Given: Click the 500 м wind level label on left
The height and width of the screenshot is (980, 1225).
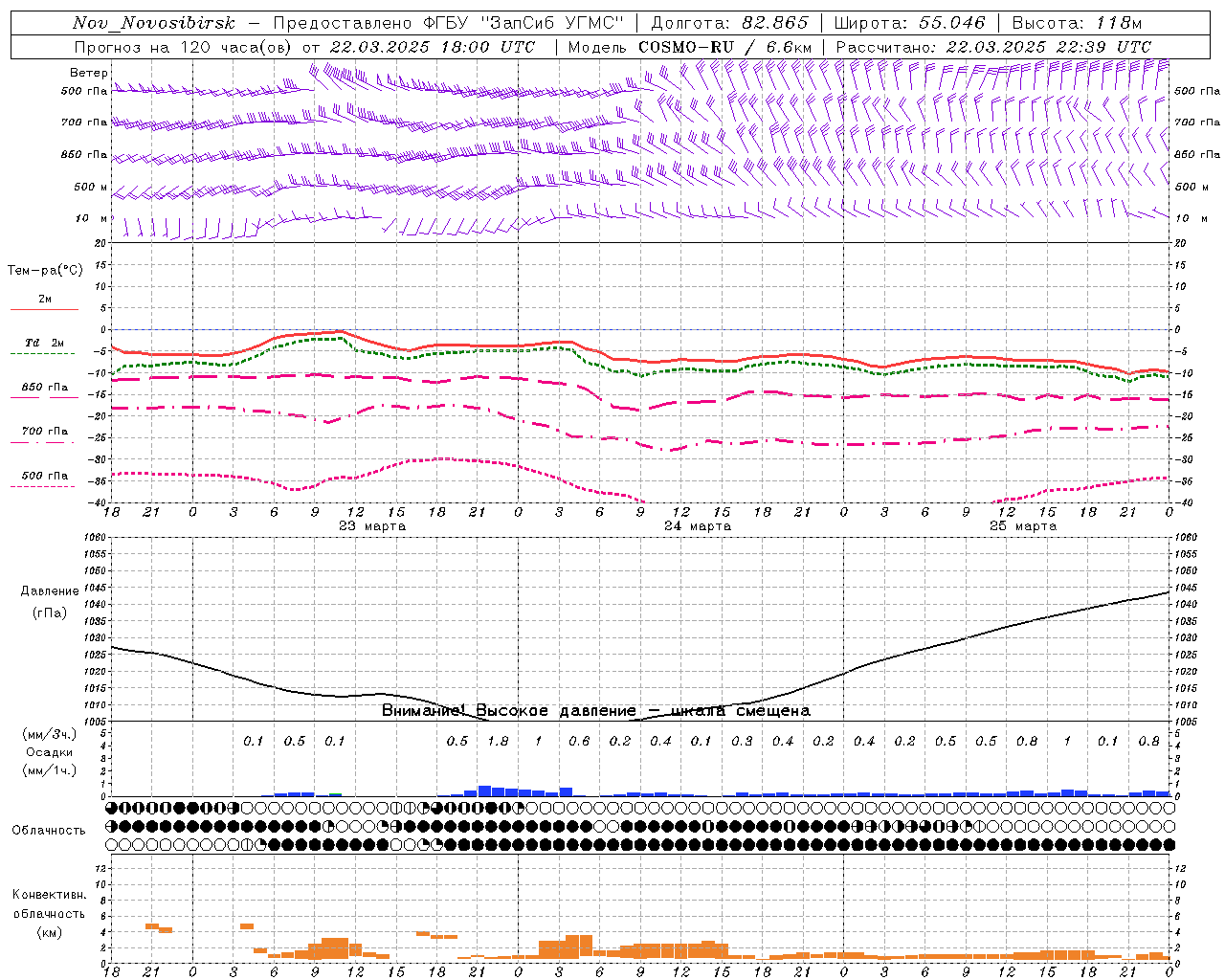Looking at the screenshot, I should tap(91, 187).
